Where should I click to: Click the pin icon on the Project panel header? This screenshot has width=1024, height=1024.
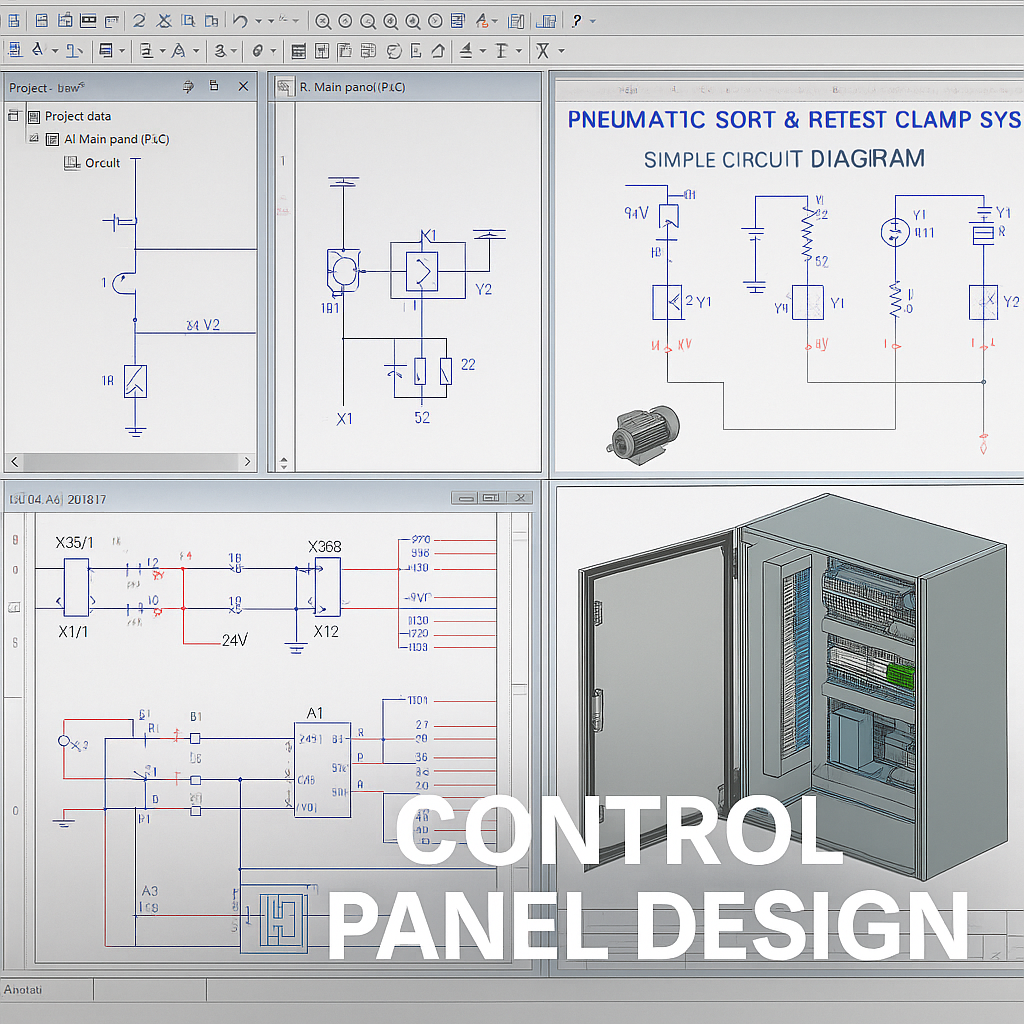[x=188, y=87]
